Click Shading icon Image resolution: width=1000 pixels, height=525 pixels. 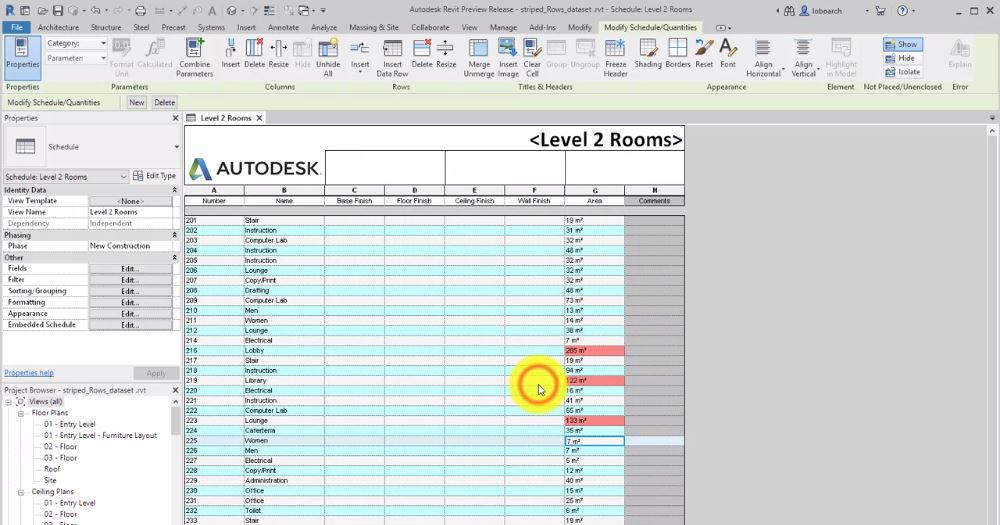point(648,54)
